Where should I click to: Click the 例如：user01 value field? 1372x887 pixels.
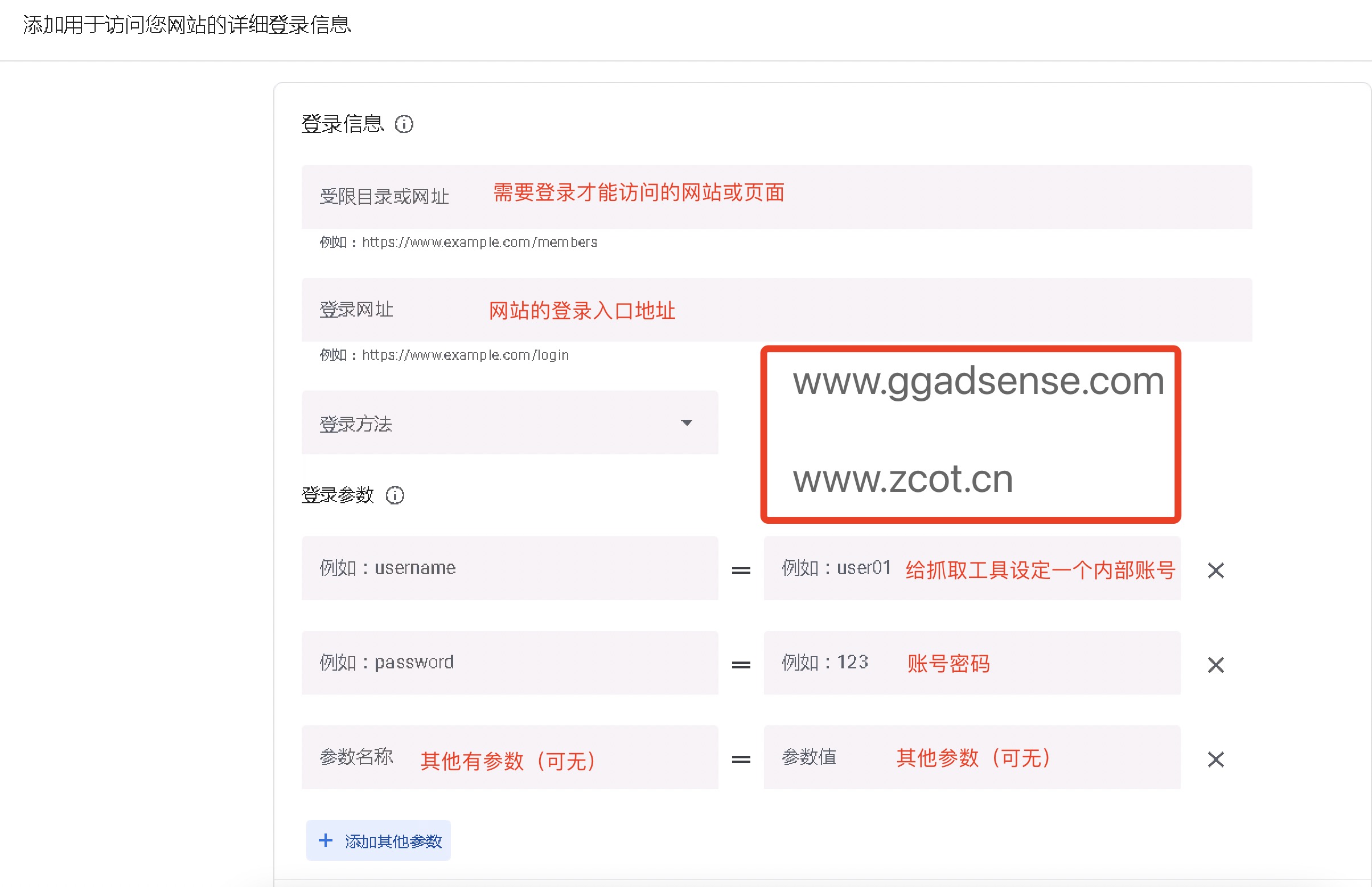point(972,568)
